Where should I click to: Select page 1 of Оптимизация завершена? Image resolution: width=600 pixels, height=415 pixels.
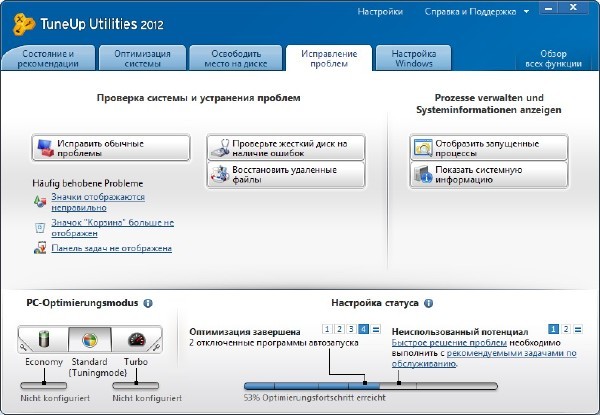(x=327, y=329)
